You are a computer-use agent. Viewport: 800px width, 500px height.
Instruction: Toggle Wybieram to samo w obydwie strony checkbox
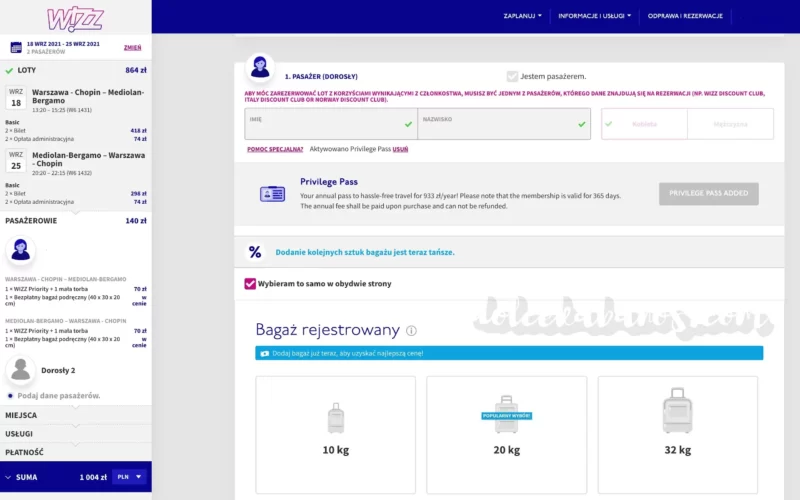click(x=250, y=284)
